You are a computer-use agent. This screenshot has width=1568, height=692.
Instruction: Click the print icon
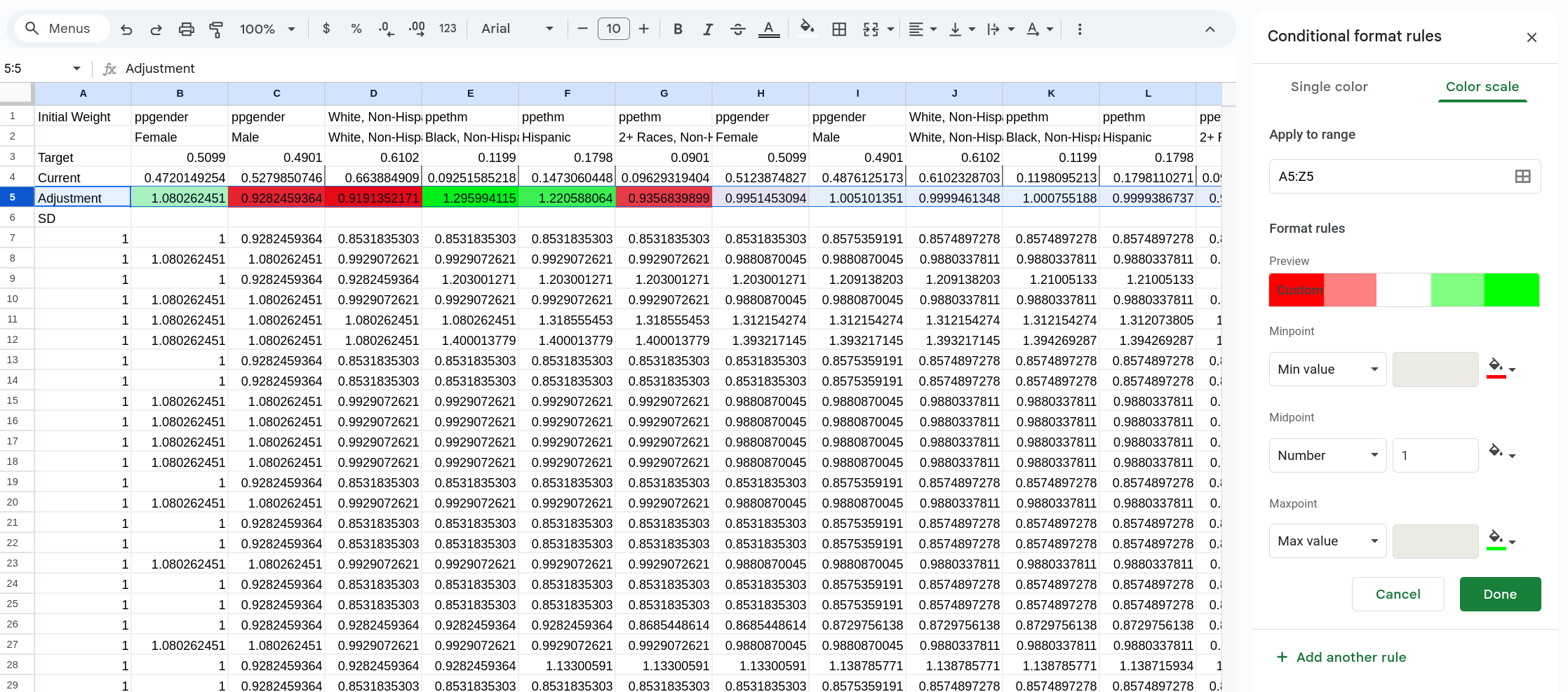tap(186, 29)
